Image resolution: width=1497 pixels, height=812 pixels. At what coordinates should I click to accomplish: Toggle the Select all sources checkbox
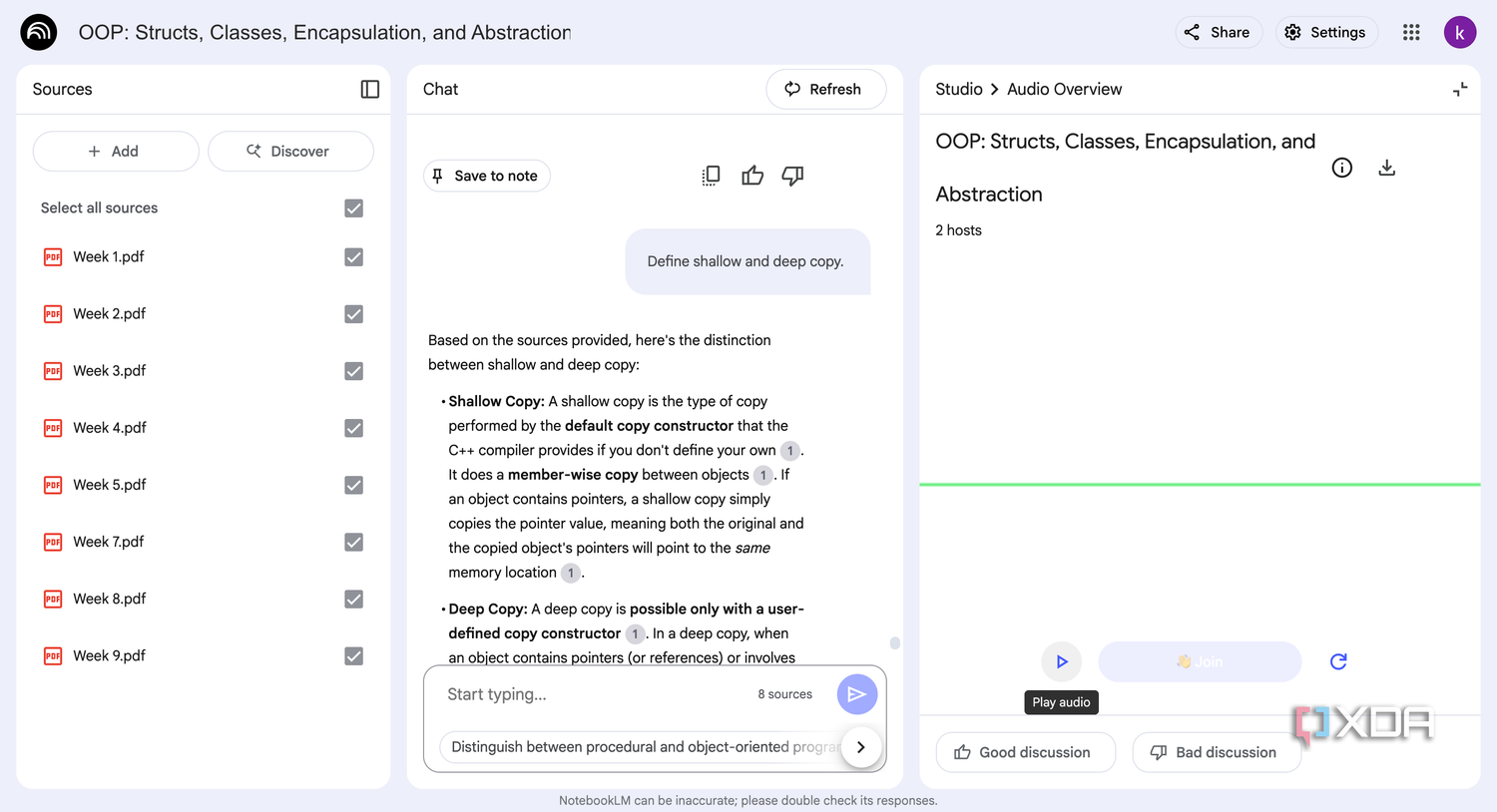click(353, 207)
